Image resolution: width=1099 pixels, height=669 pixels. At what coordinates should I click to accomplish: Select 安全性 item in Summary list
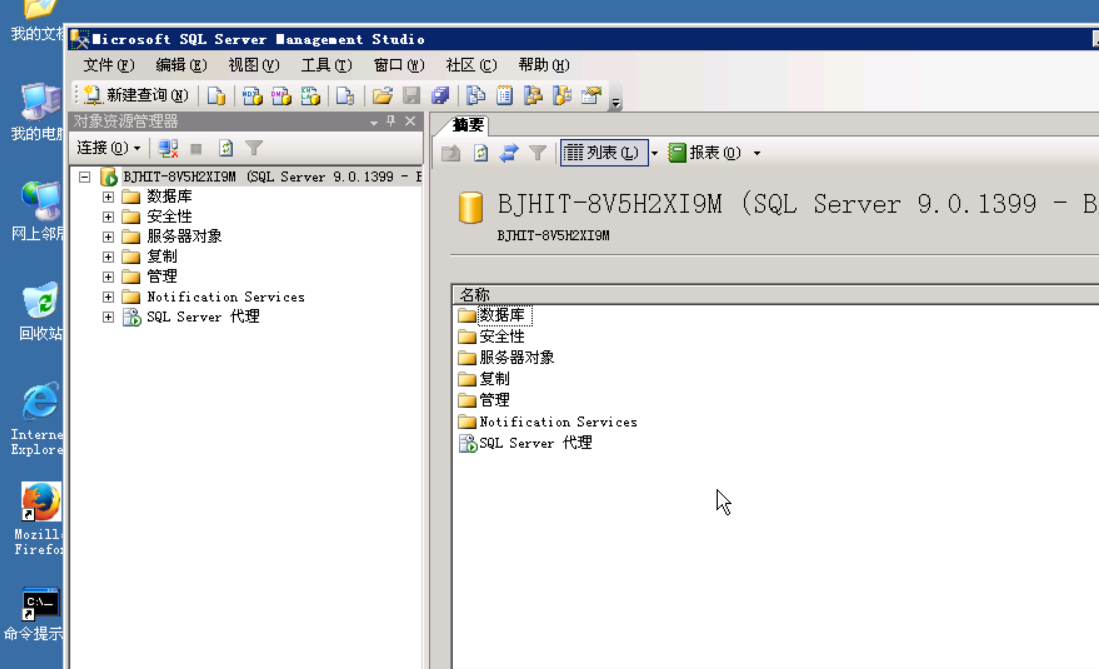(x=502, y=337)
